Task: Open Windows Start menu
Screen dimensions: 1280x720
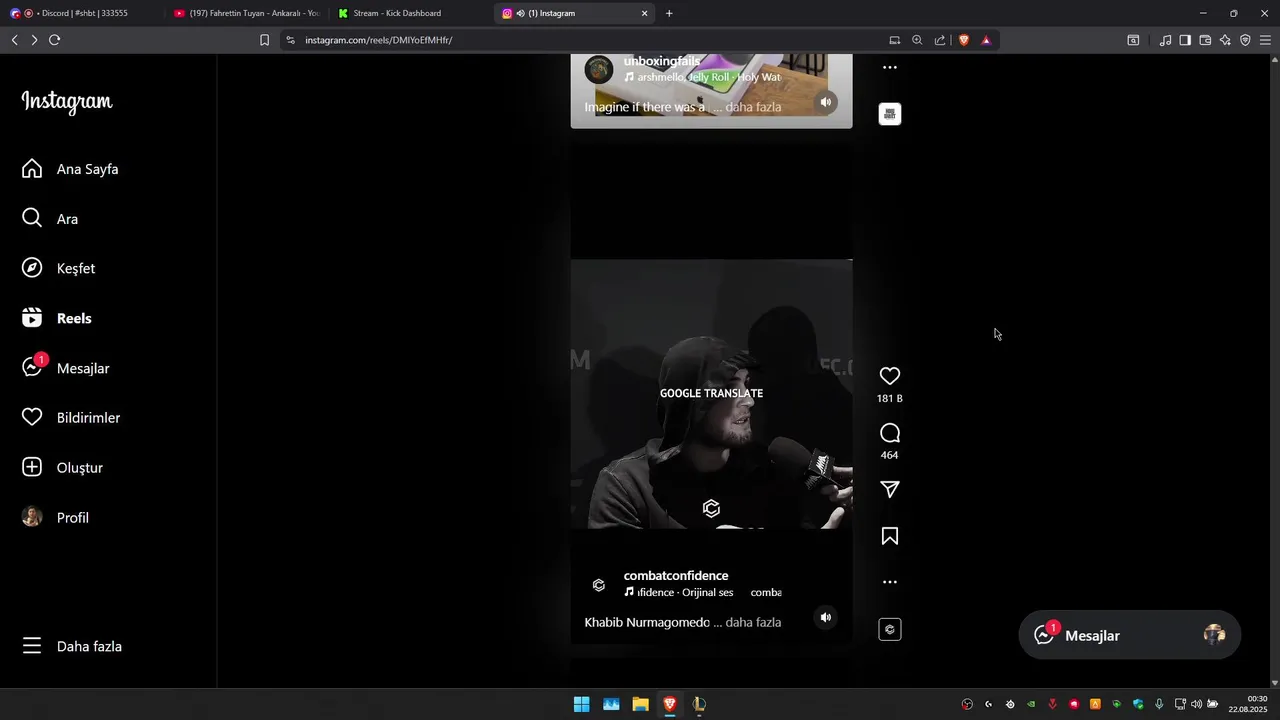Action: point(581,704)
